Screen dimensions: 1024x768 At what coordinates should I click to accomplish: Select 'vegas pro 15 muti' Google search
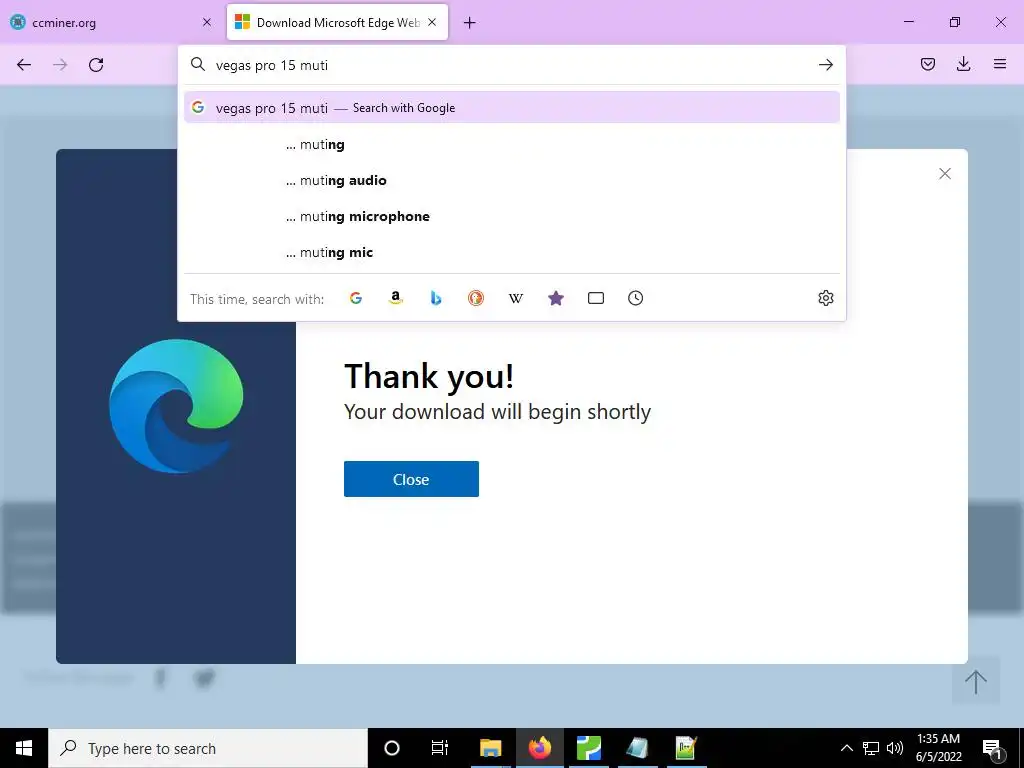(512, 108)
